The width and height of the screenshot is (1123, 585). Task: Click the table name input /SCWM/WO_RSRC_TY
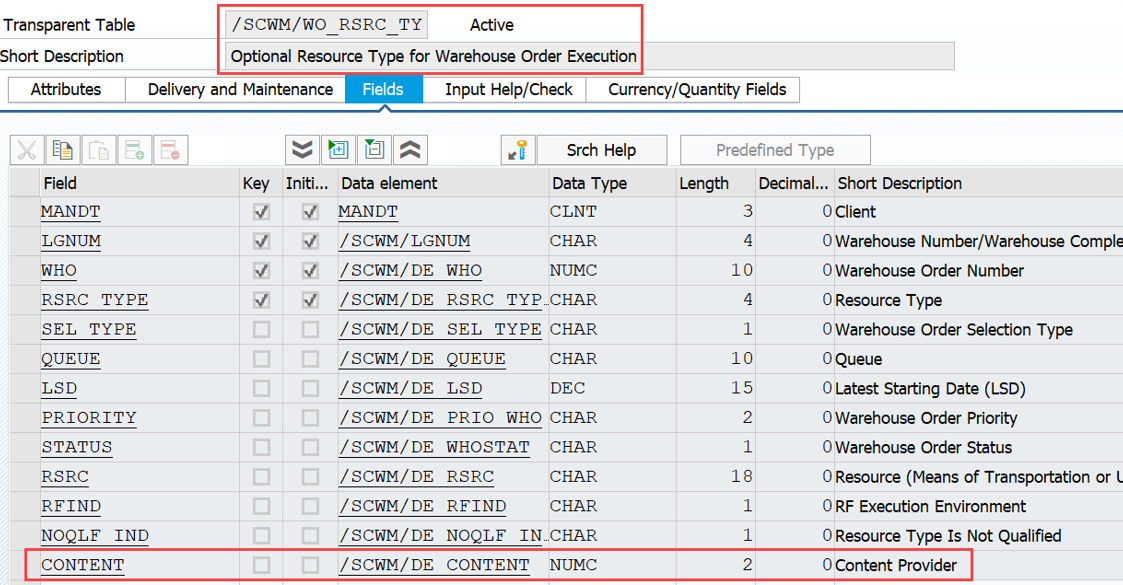click(327, 24)
